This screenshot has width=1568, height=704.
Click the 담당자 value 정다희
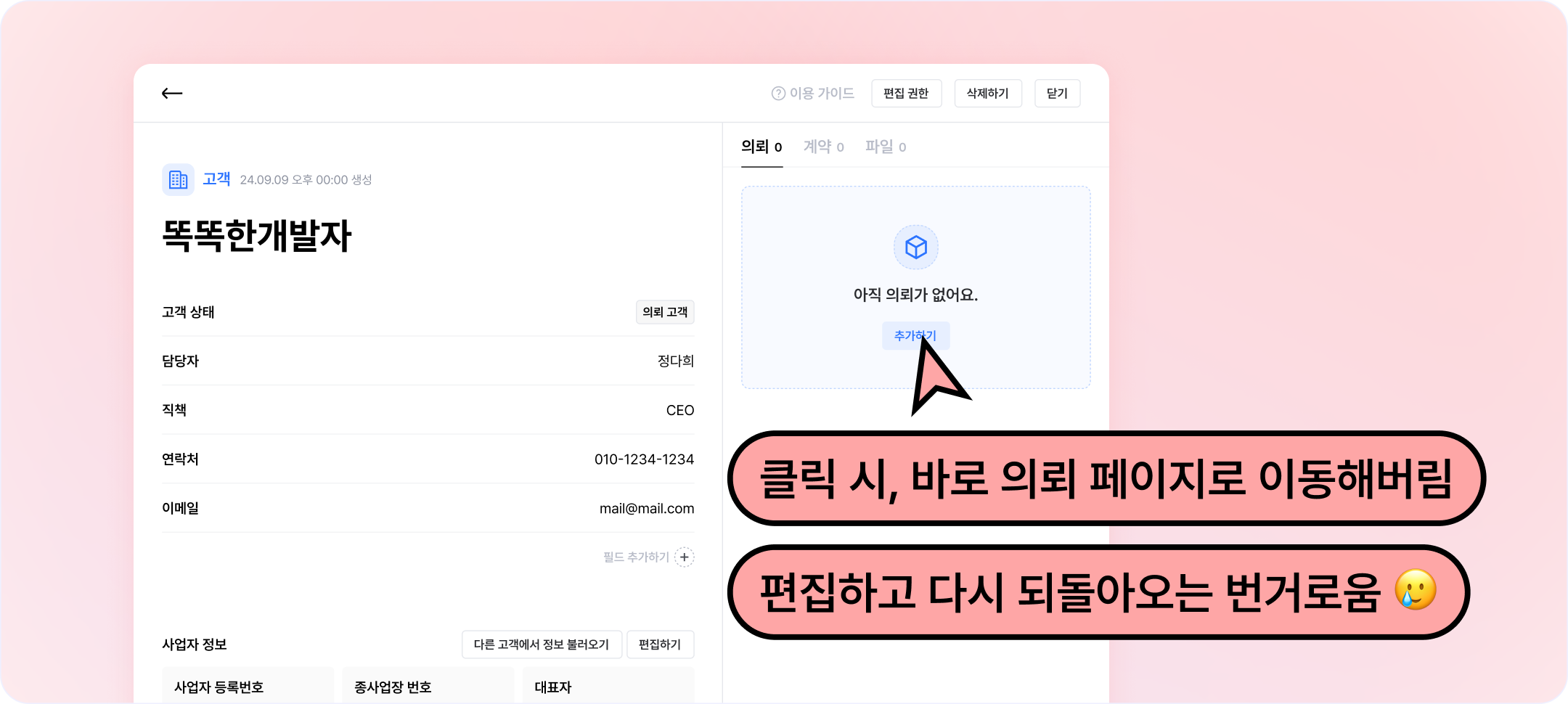coord(676,361)
